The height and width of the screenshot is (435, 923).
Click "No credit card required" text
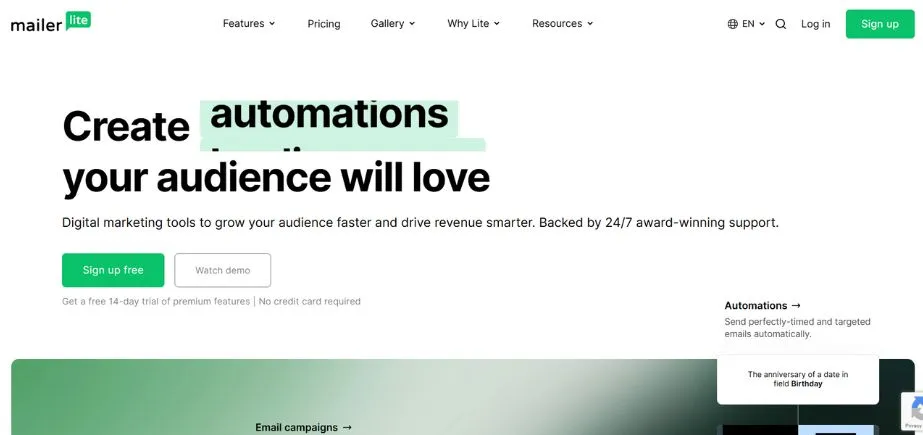click(x=310, y=301)
